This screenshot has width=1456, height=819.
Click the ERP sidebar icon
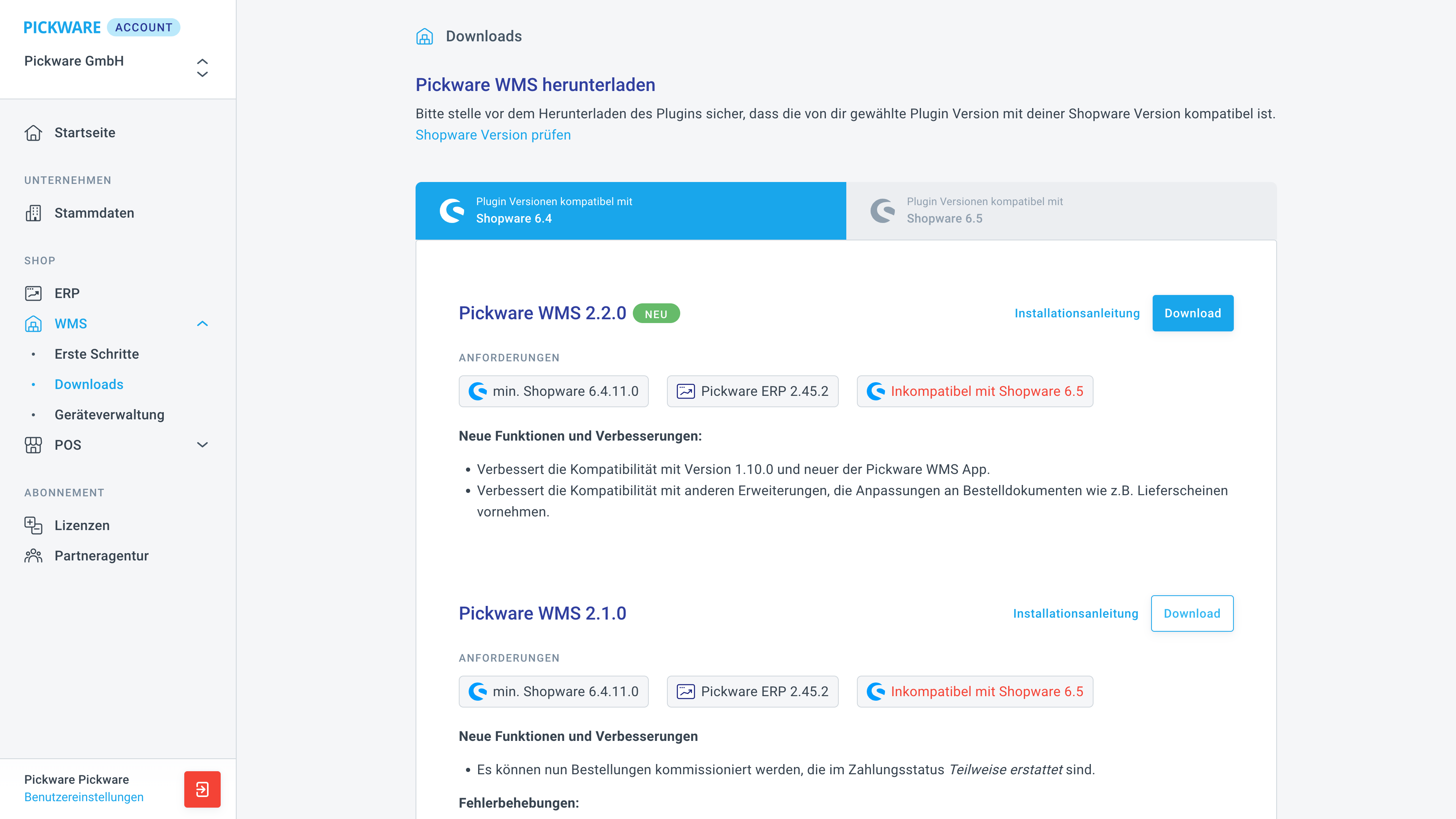[x=33, y=293]
